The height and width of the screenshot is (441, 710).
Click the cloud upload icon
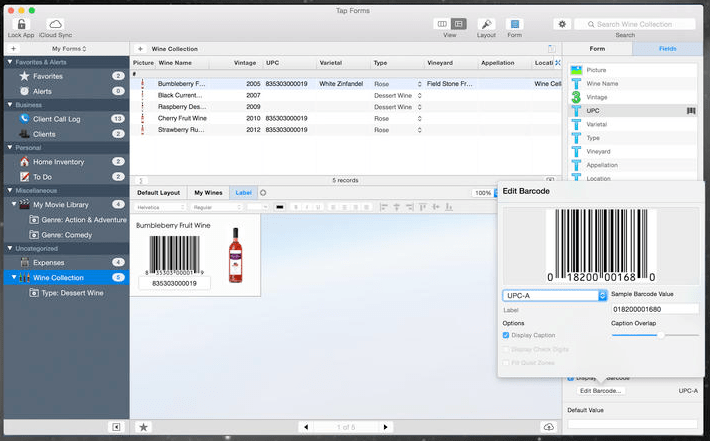549,427
